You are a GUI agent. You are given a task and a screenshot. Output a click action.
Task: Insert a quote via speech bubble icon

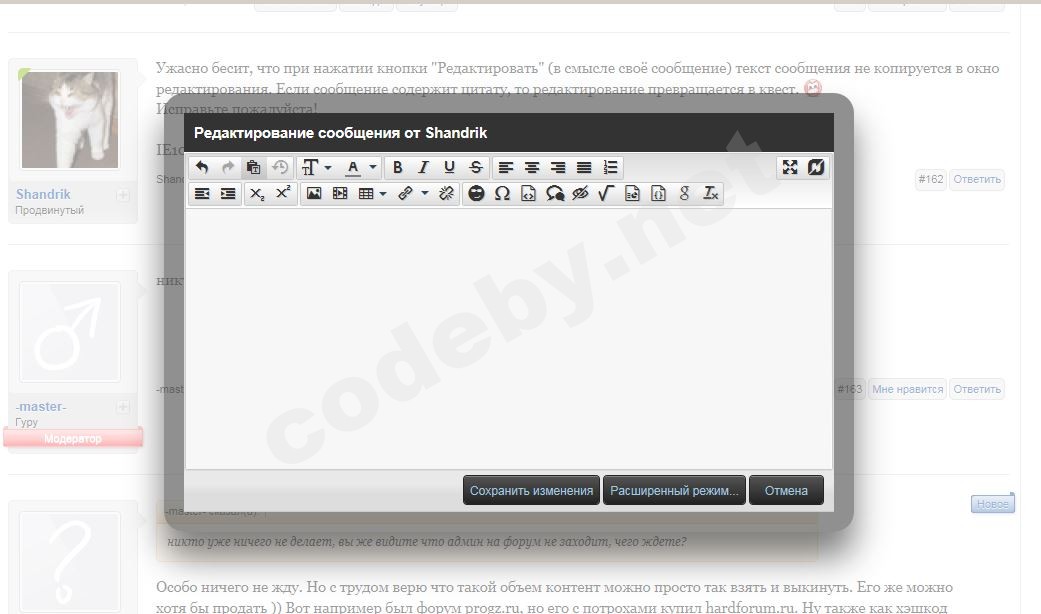pyautogui.click(x=554, y=193)
